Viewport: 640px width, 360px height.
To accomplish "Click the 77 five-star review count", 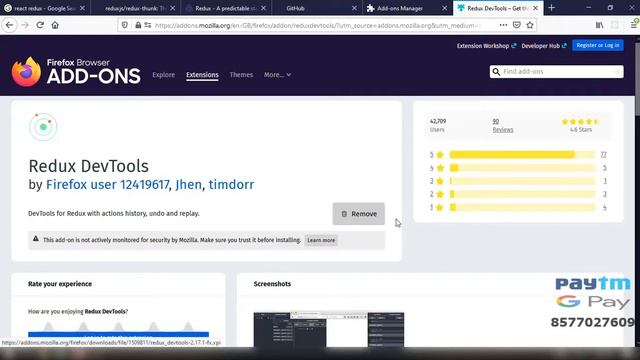I will pos(604,155).
